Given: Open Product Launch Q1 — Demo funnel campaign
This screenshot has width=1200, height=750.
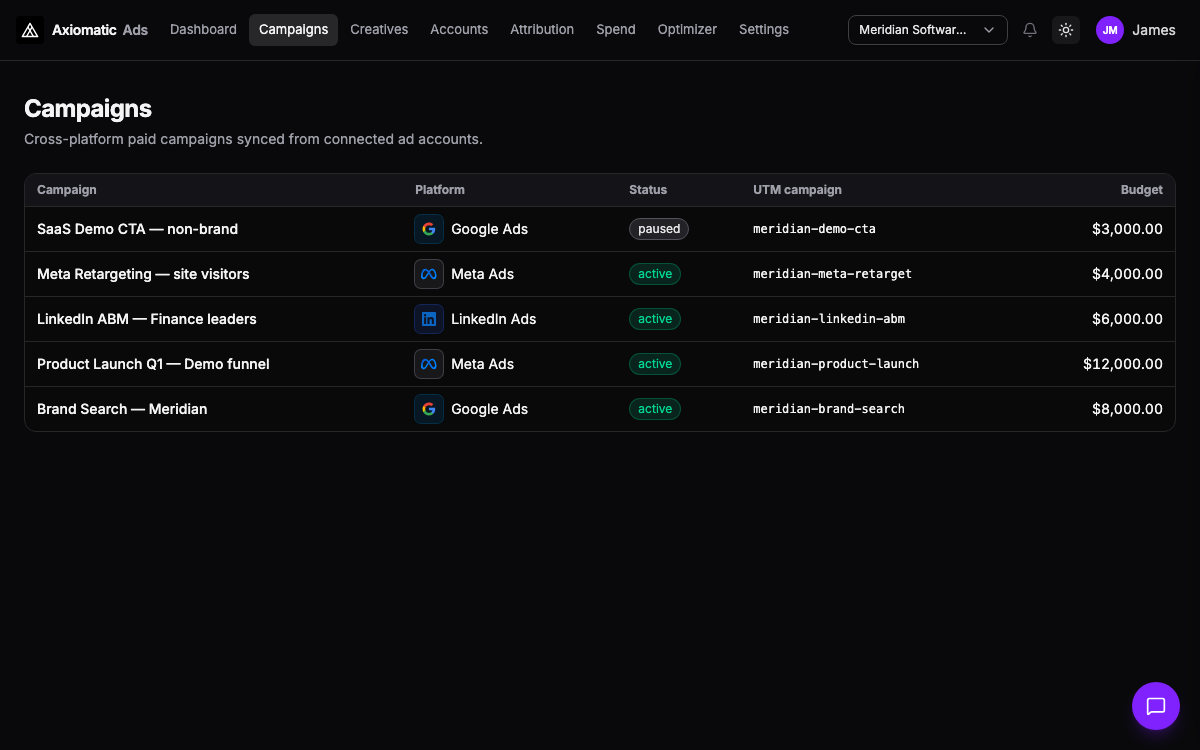Looking at the screenshot, I should tap(153, 364).
